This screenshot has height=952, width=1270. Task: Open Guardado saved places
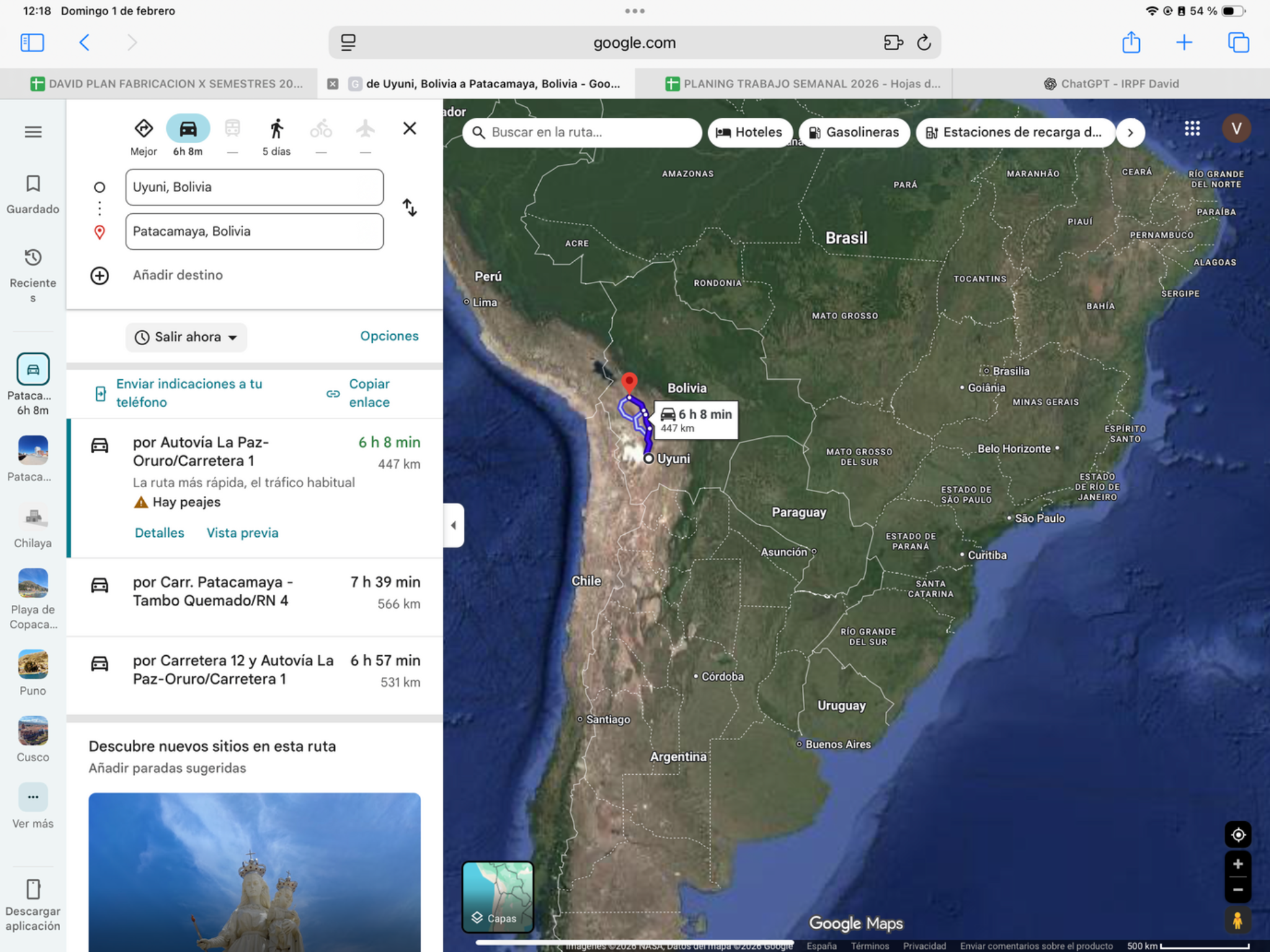33,195
